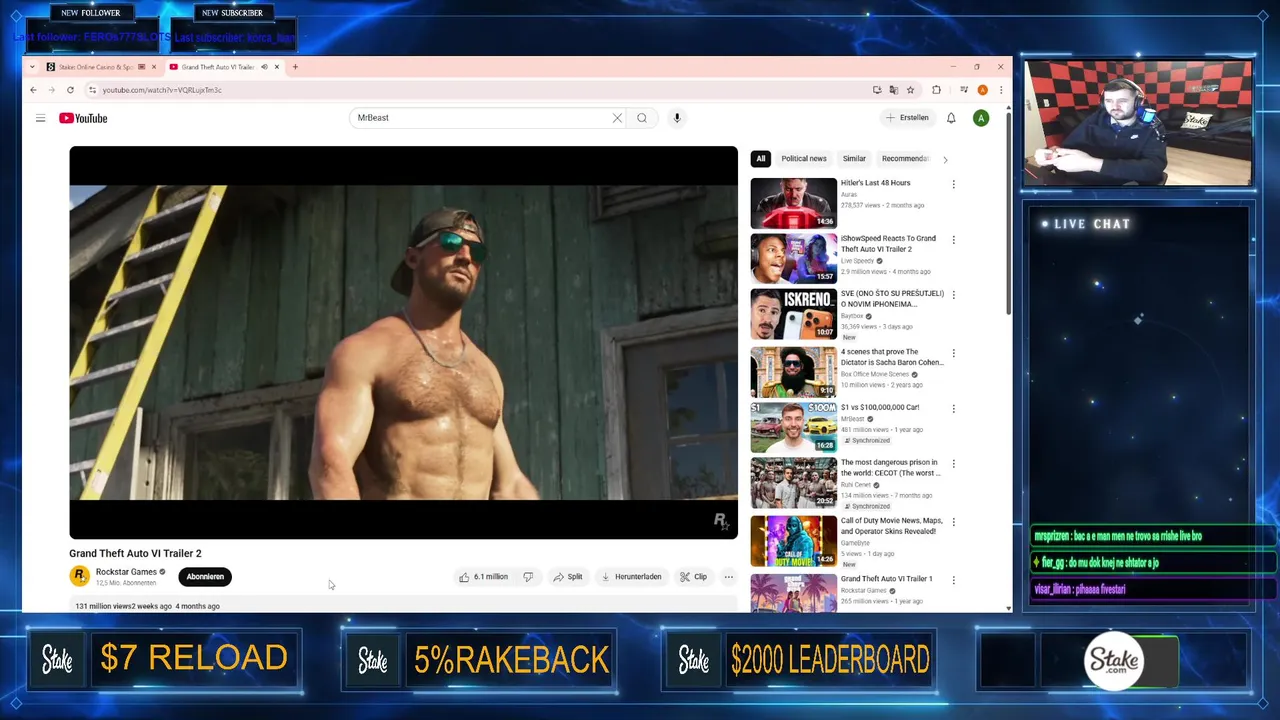Open the YouTube account avatar menu

click(x=981, y=118)
